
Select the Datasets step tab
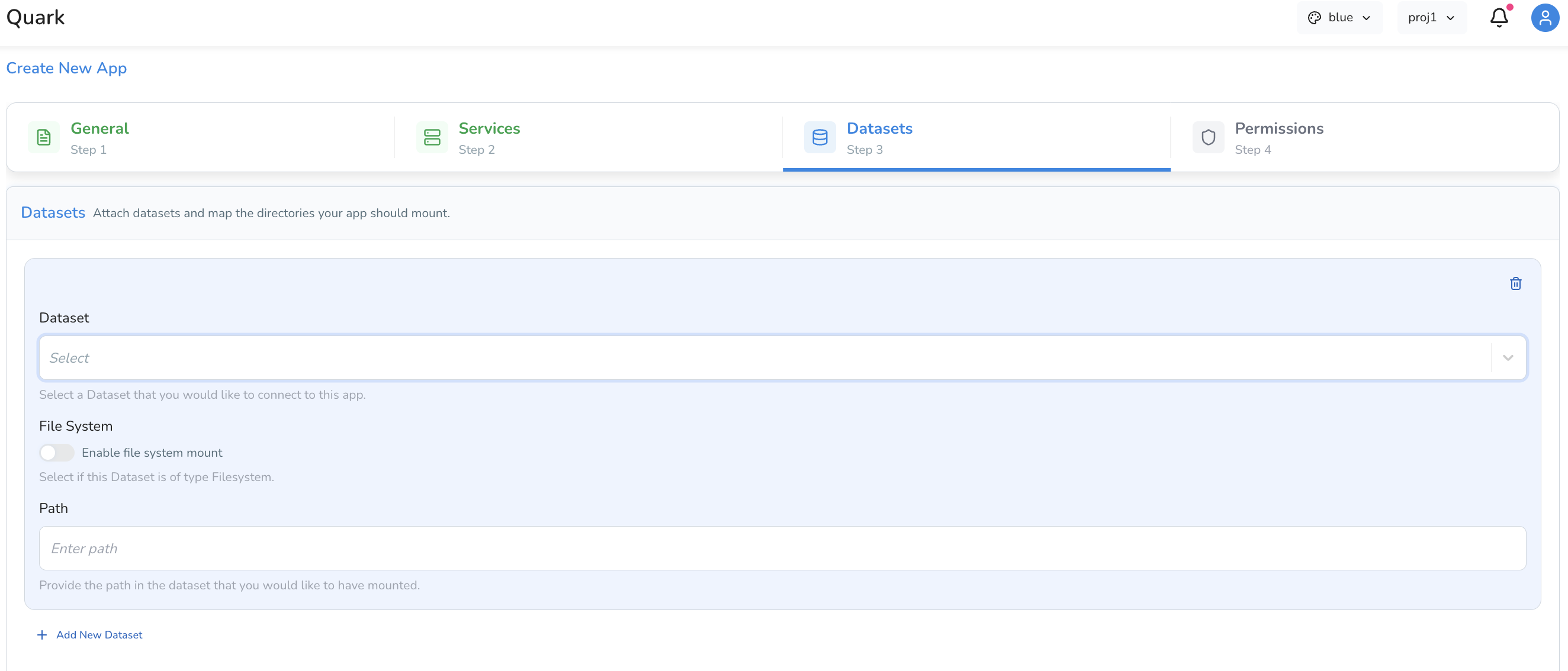(976, 137)
